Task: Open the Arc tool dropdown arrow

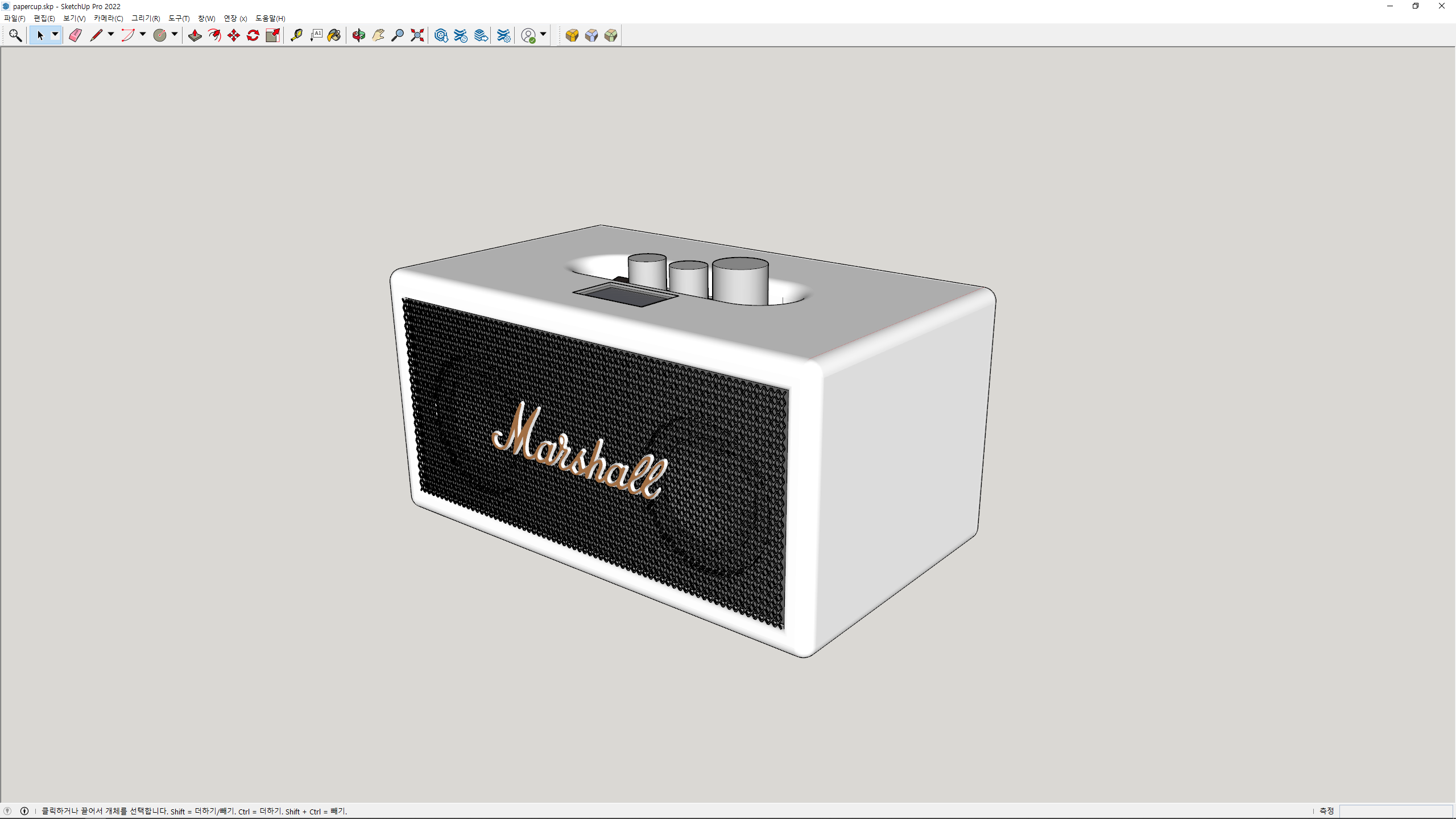Action: 143,35
